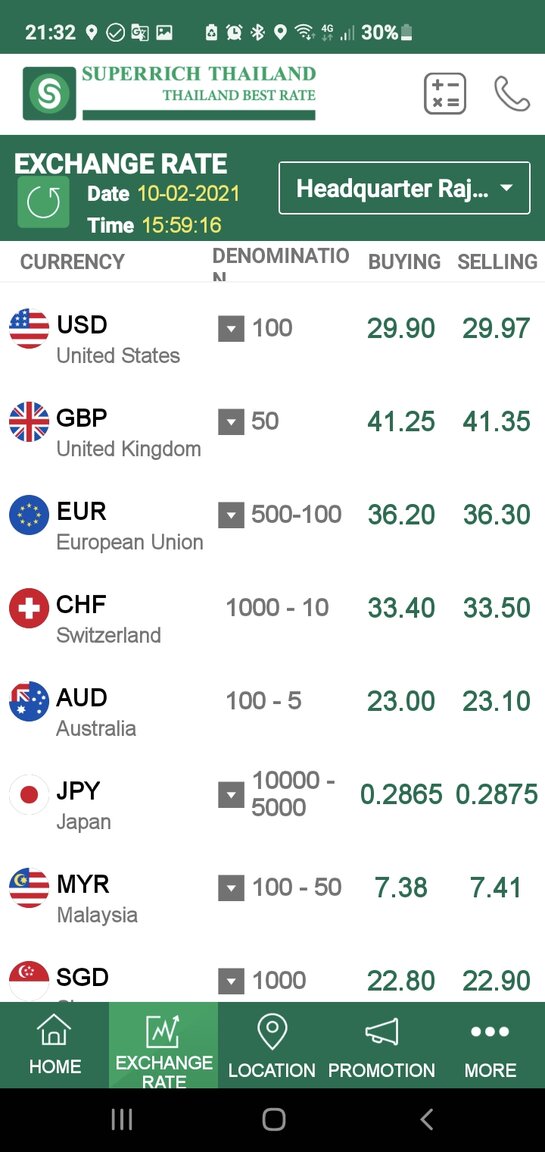The width and height of the screenshot is (545, 1152).
Task: Expand GBP denomination arrow
Action: [231, 422]
